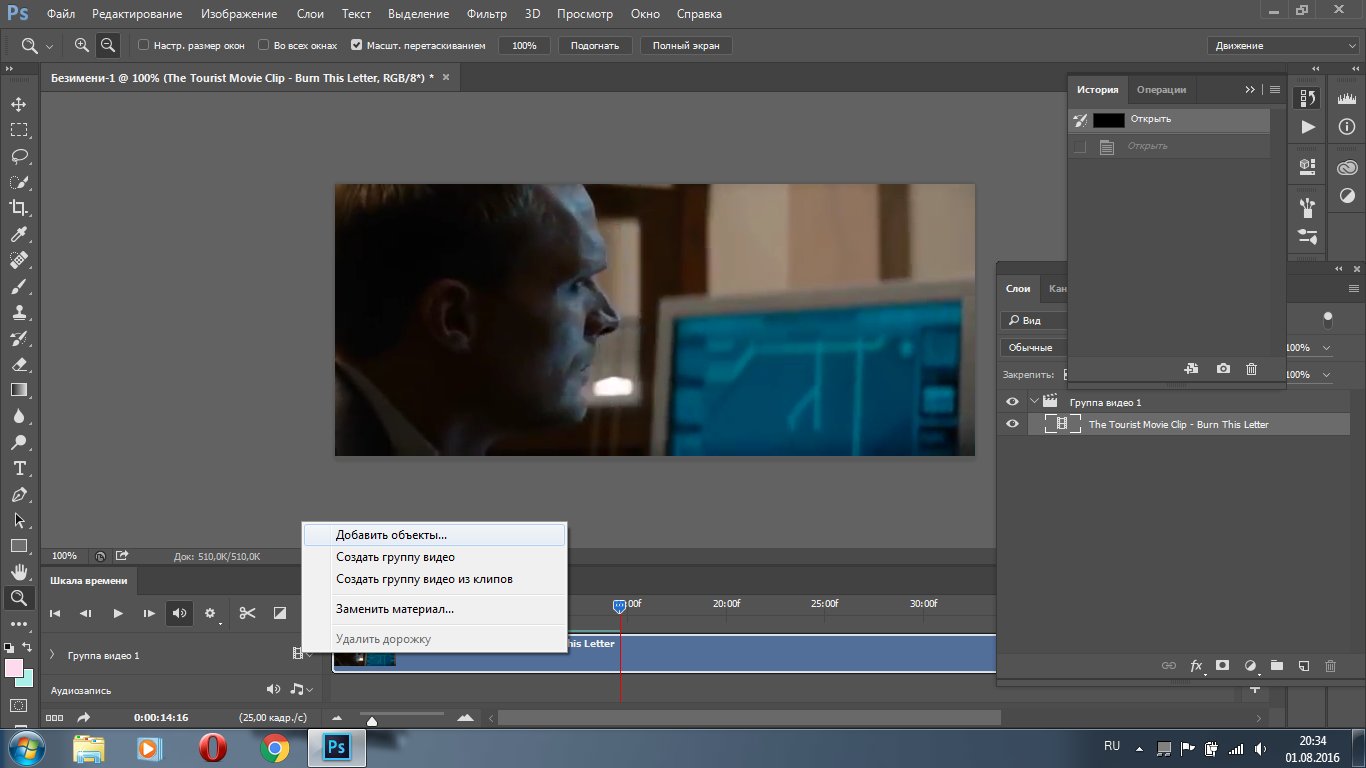1366x768 pixels.
Task: Select the Gradient tool
Action: (x=19, y=390)
